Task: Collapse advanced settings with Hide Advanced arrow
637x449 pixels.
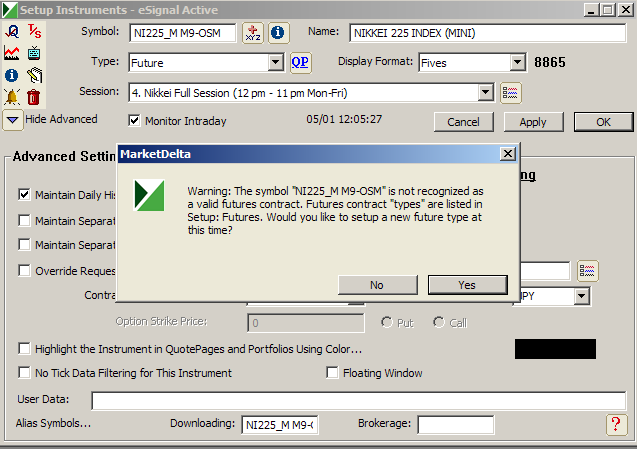Action: coord(13,120)
